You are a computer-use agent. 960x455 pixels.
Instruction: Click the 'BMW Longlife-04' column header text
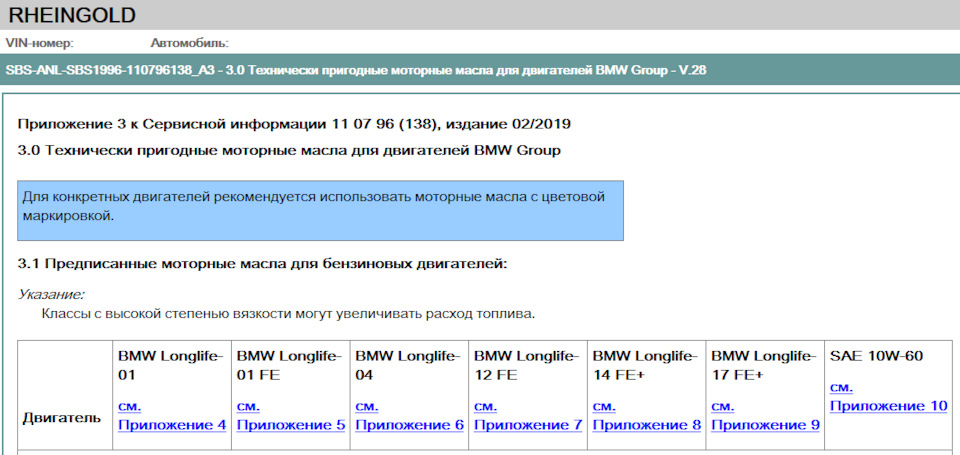tap(409, 366)
